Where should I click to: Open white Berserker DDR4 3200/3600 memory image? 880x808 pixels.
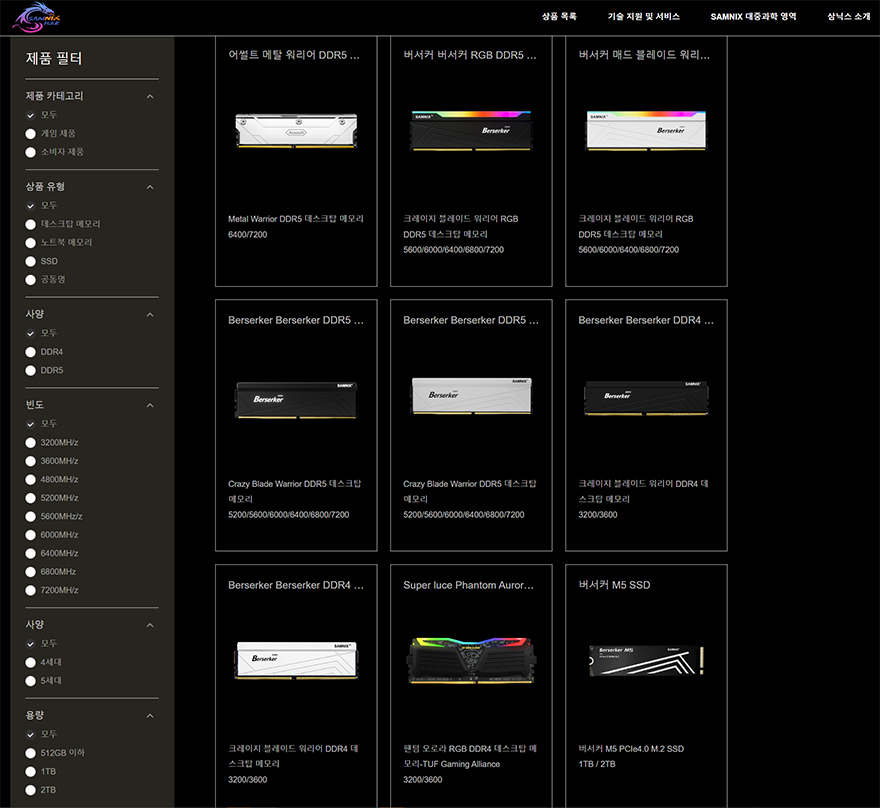296,660
